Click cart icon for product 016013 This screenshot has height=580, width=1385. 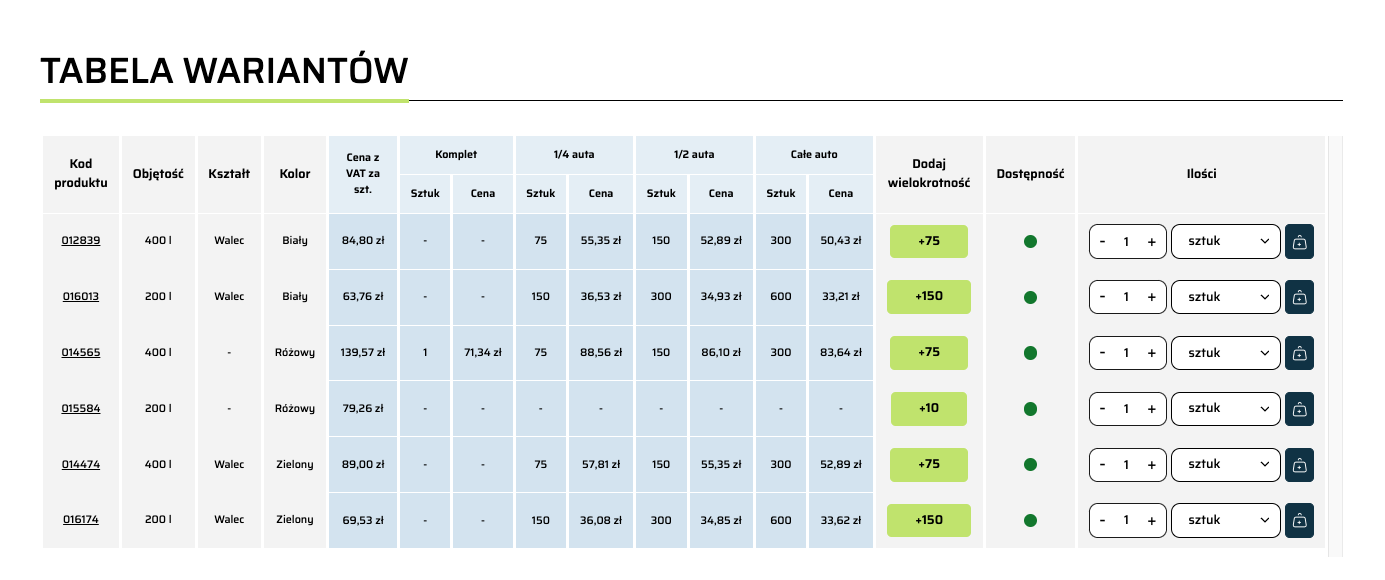(1299, 297)
